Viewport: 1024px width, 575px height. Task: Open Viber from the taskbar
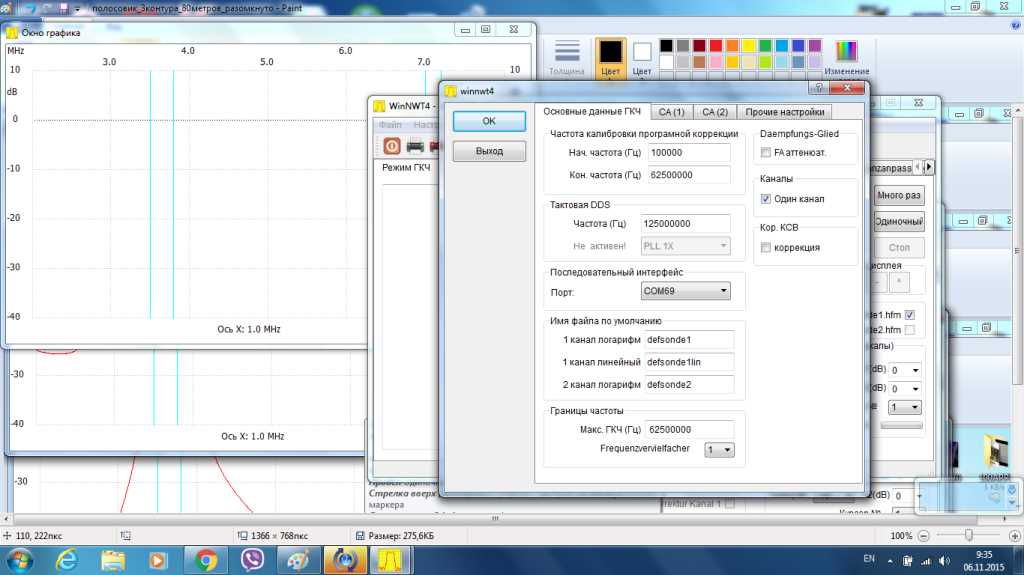pyautogui.click(x=251, y=558)
